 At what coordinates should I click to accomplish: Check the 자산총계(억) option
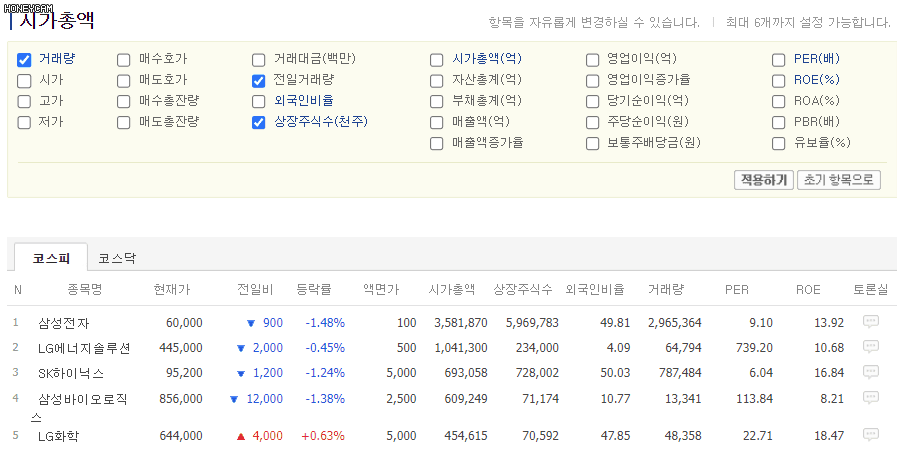point(436,81)
